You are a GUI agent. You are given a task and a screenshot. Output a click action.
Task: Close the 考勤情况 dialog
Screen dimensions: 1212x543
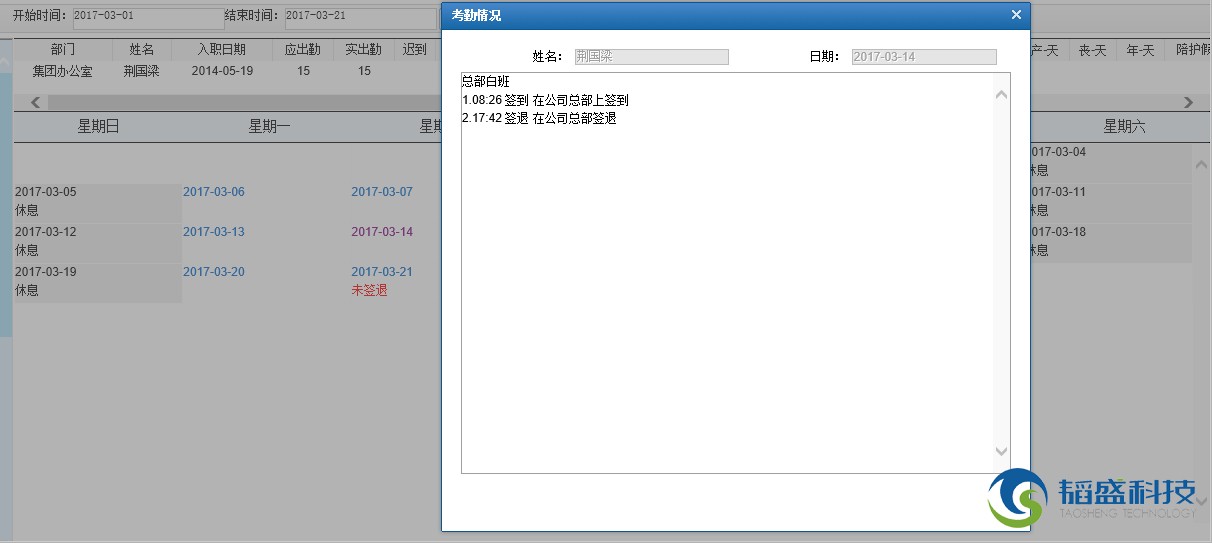(x=1016, y=15)
